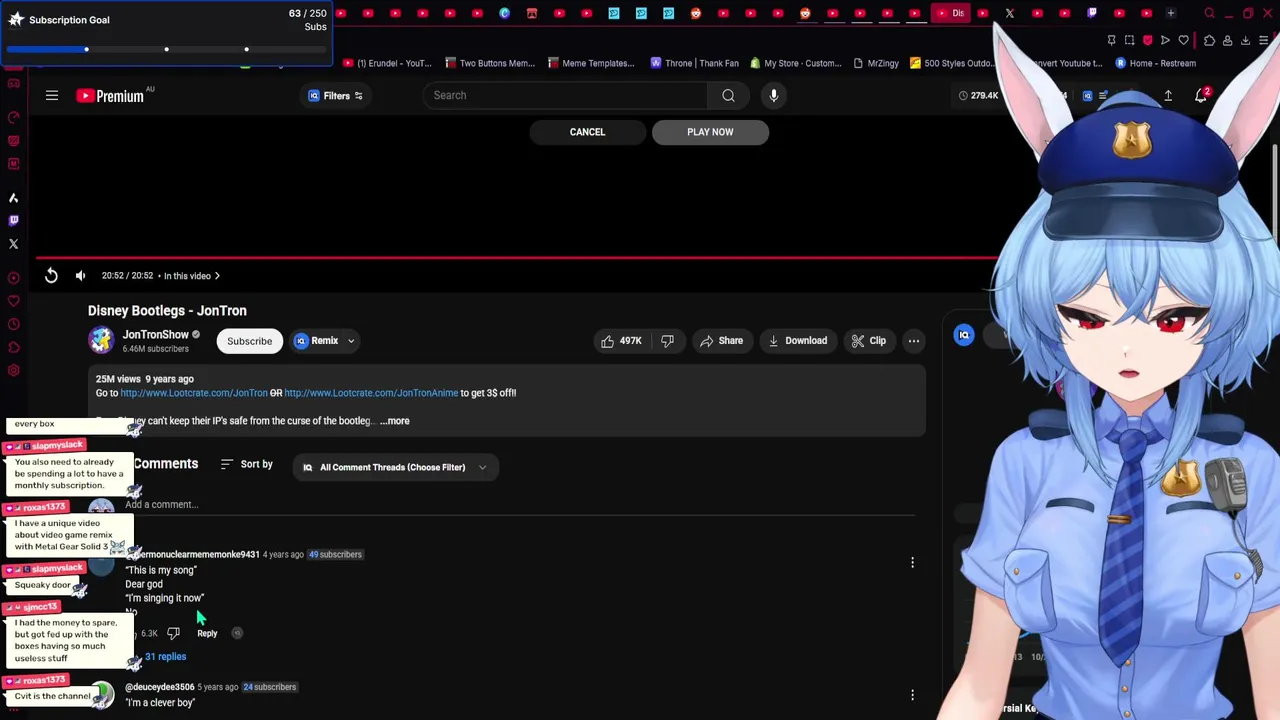Switch to the X (Twitter) browser tab
The width and height of the screenshot is (1280, 720).
pos(1010,13)
